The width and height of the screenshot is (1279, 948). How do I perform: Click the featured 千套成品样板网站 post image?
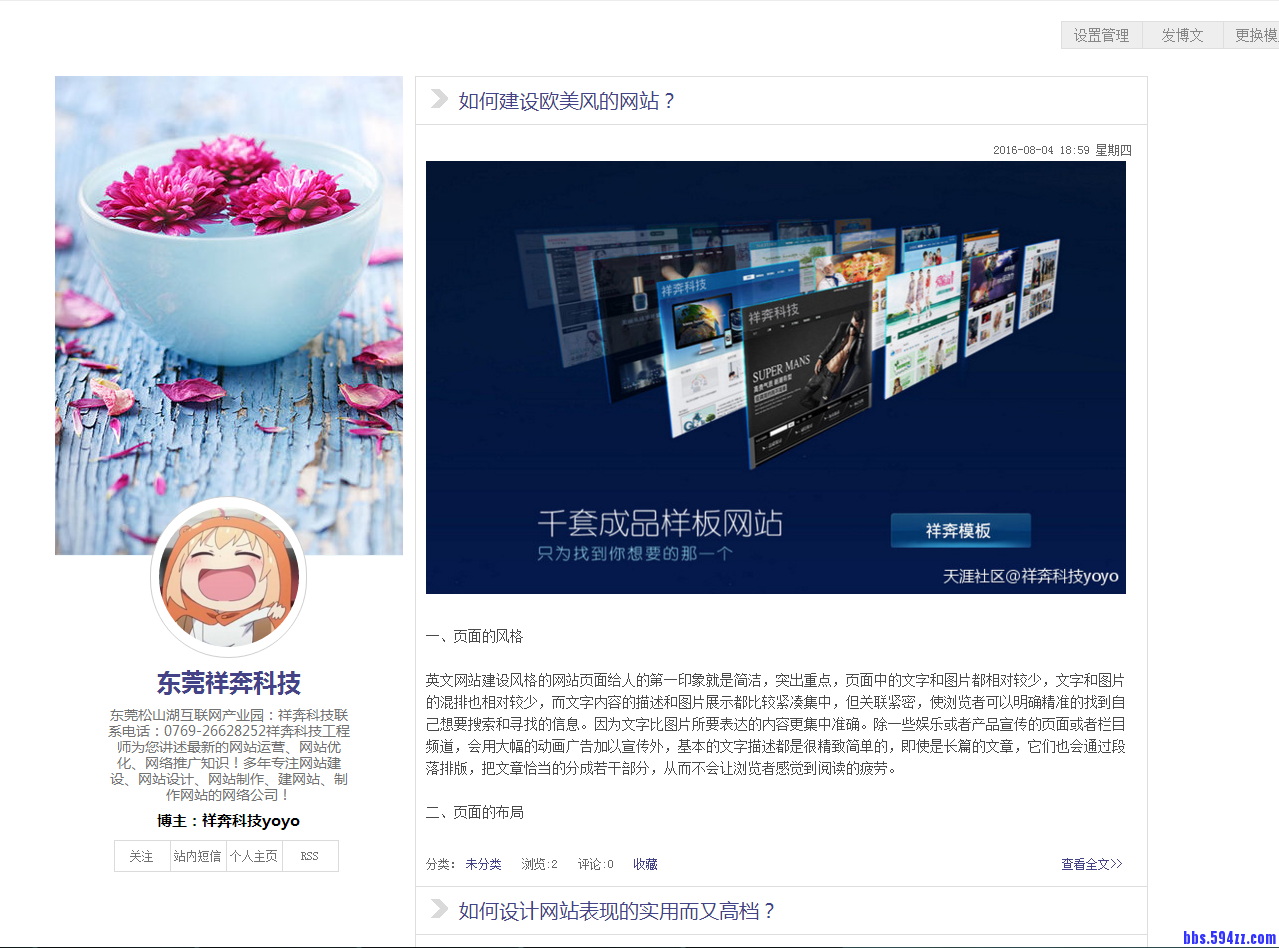click(776, 377)
